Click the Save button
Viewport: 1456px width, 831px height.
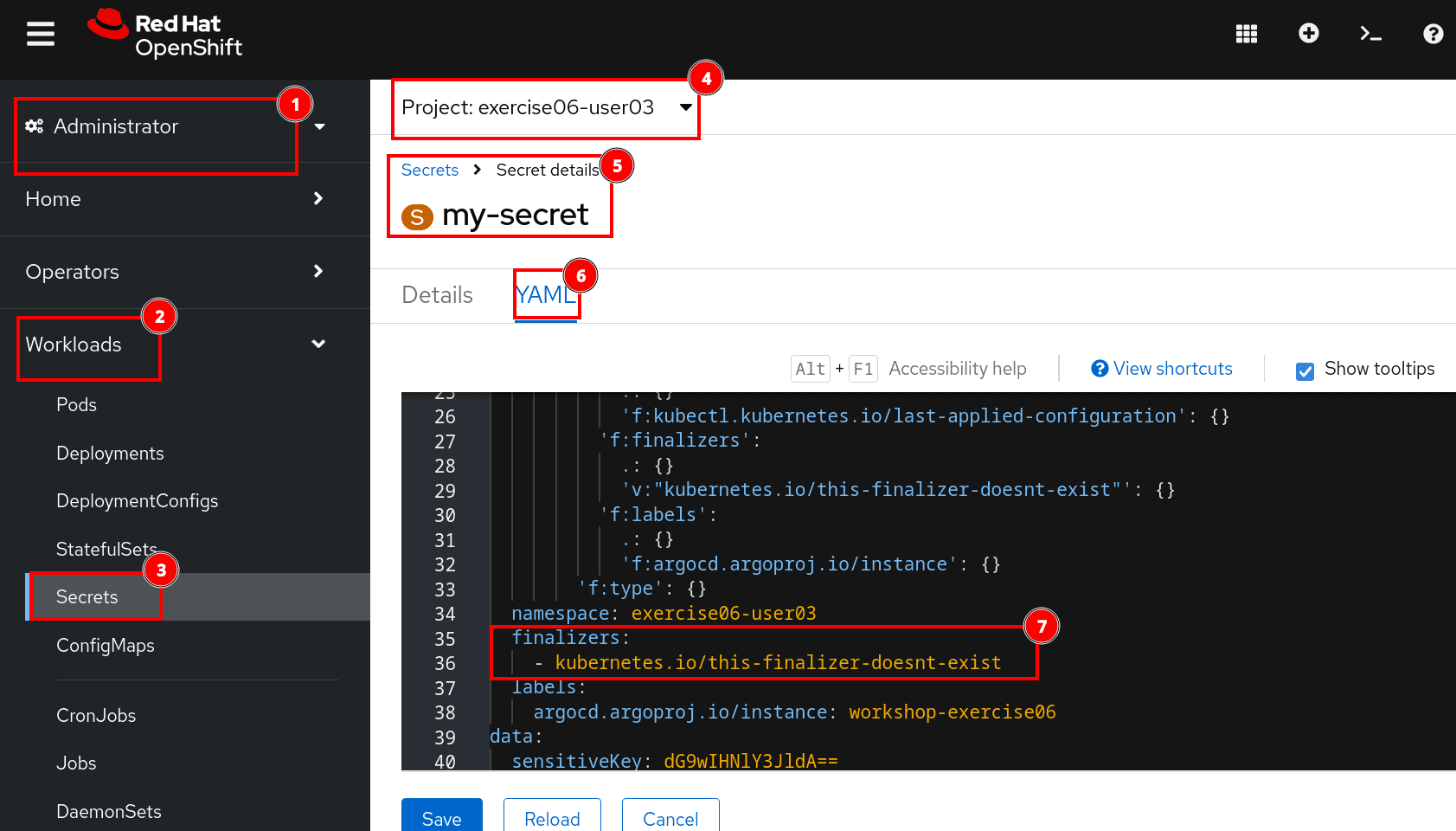[x=441, y=818]
